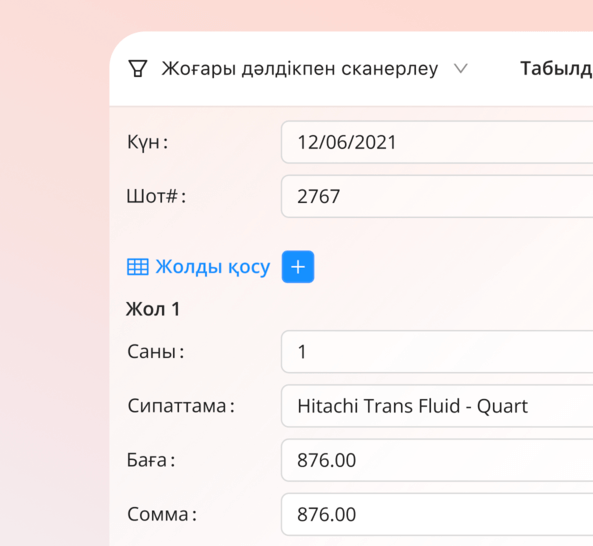The width and height of the screenshot is (593, 546).
Task: Expand the Жоғары дәлдікпен сканерлеу dropdown chevron
Action: click(461, 69)
